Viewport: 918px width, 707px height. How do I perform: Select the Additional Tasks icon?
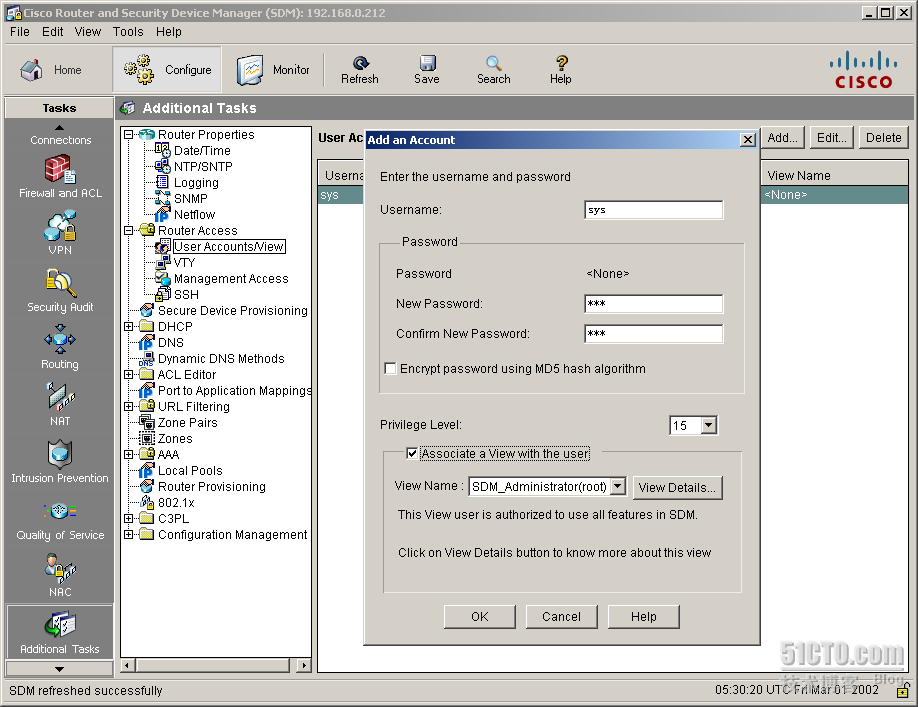60,633
